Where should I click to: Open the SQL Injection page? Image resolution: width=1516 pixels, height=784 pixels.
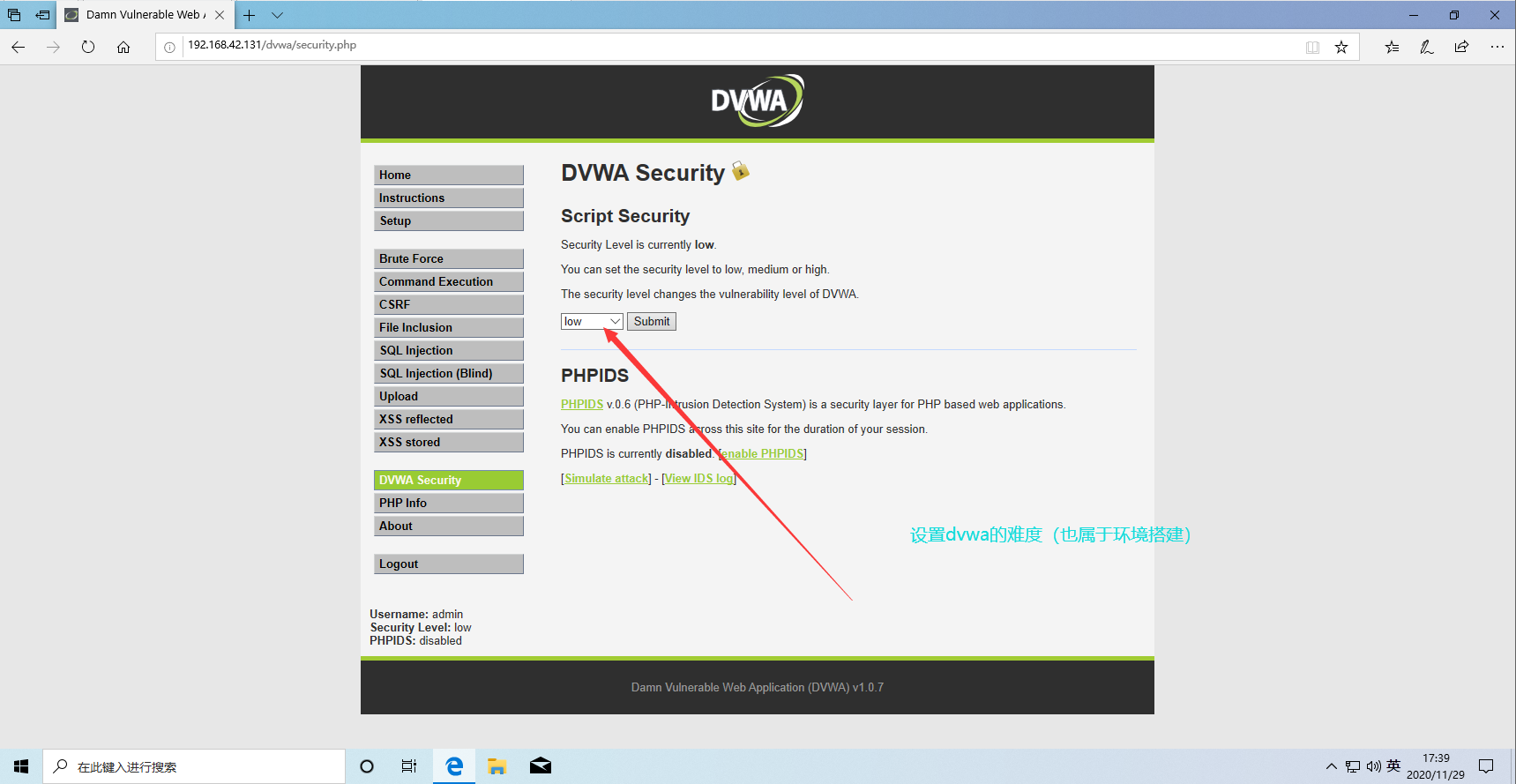tap(449, 350)
